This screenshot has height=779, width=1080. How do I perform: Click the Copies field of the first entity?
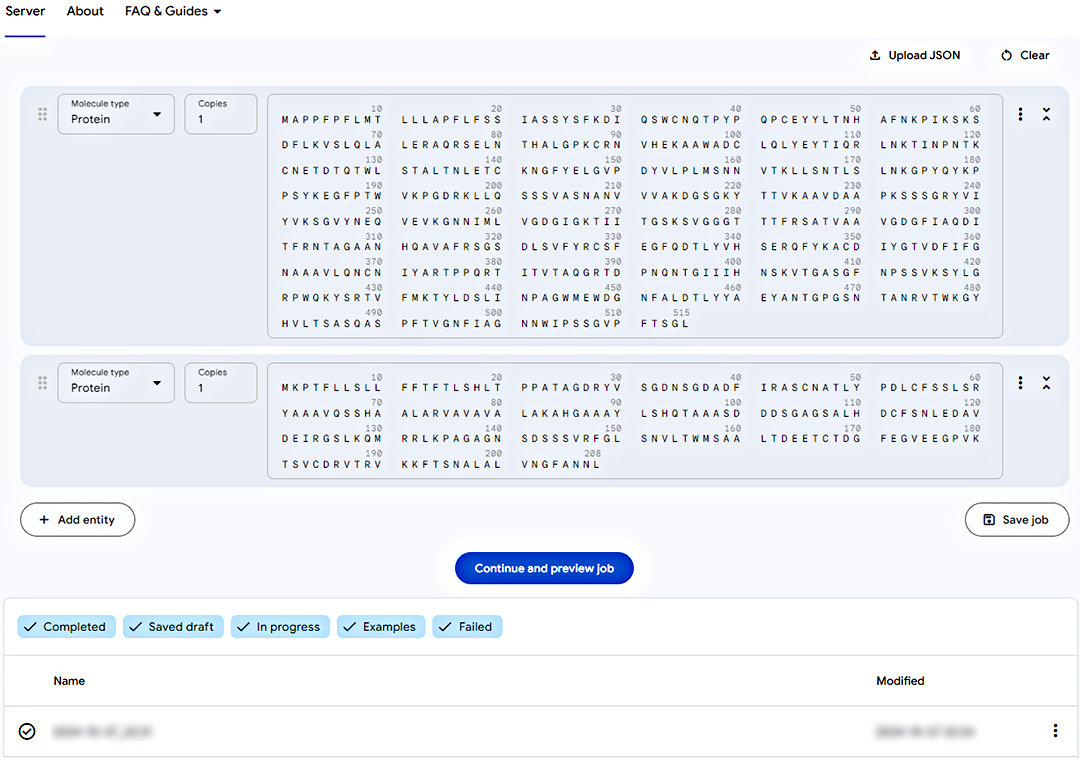tap(220, 114)
